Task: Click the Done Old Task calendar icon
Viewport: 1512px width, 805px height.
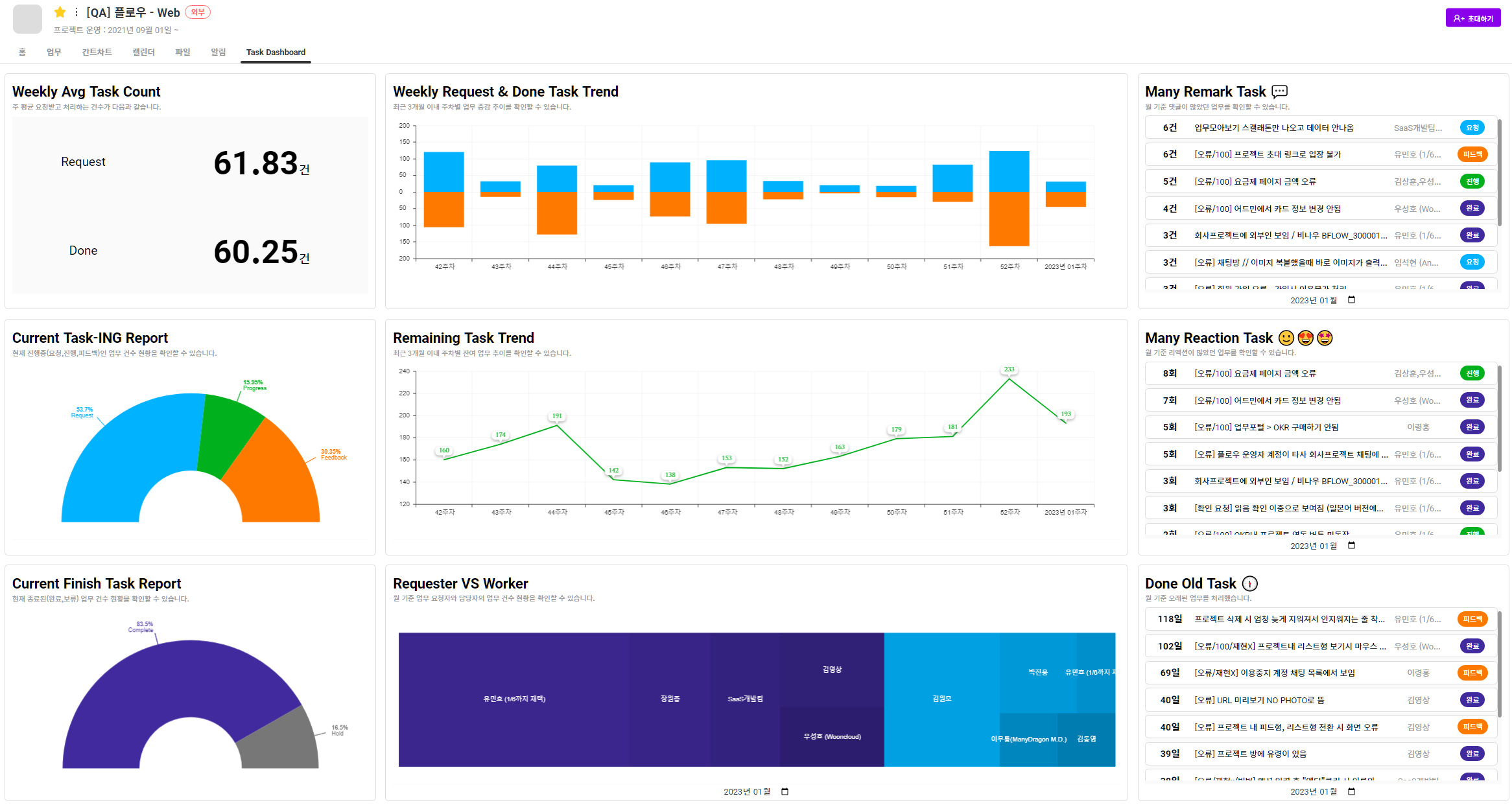Action: (x=1351, y=791)
